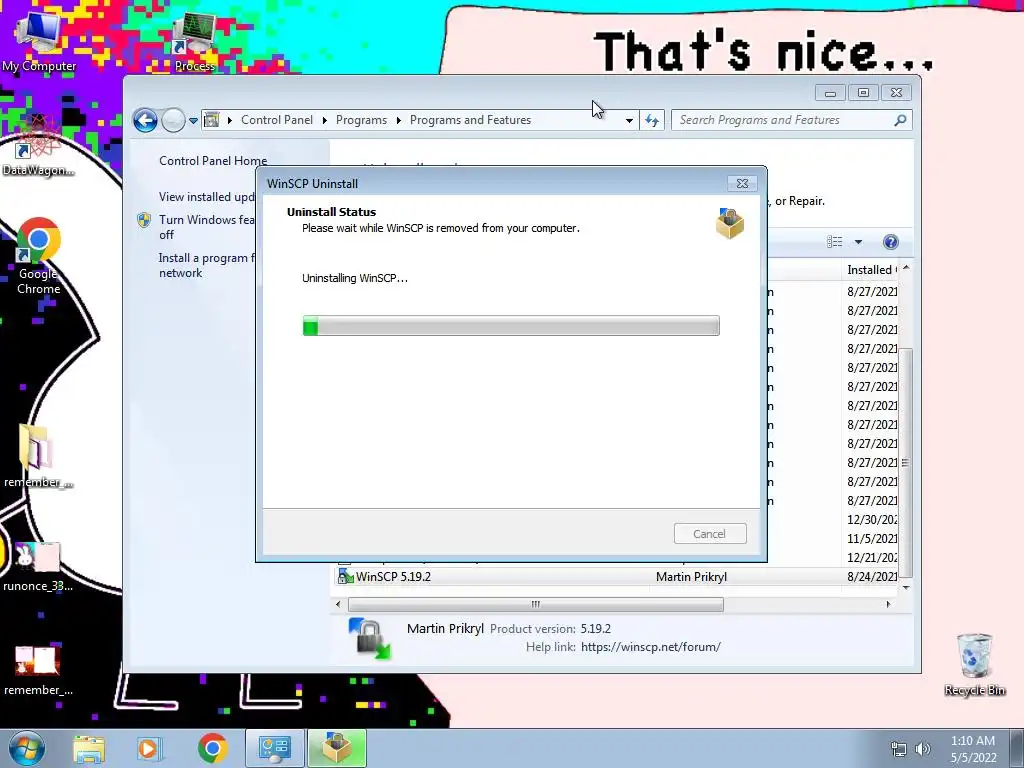Open the address bar history dropdown
This screenshot has height=768, width=1024.
[629, 121]
